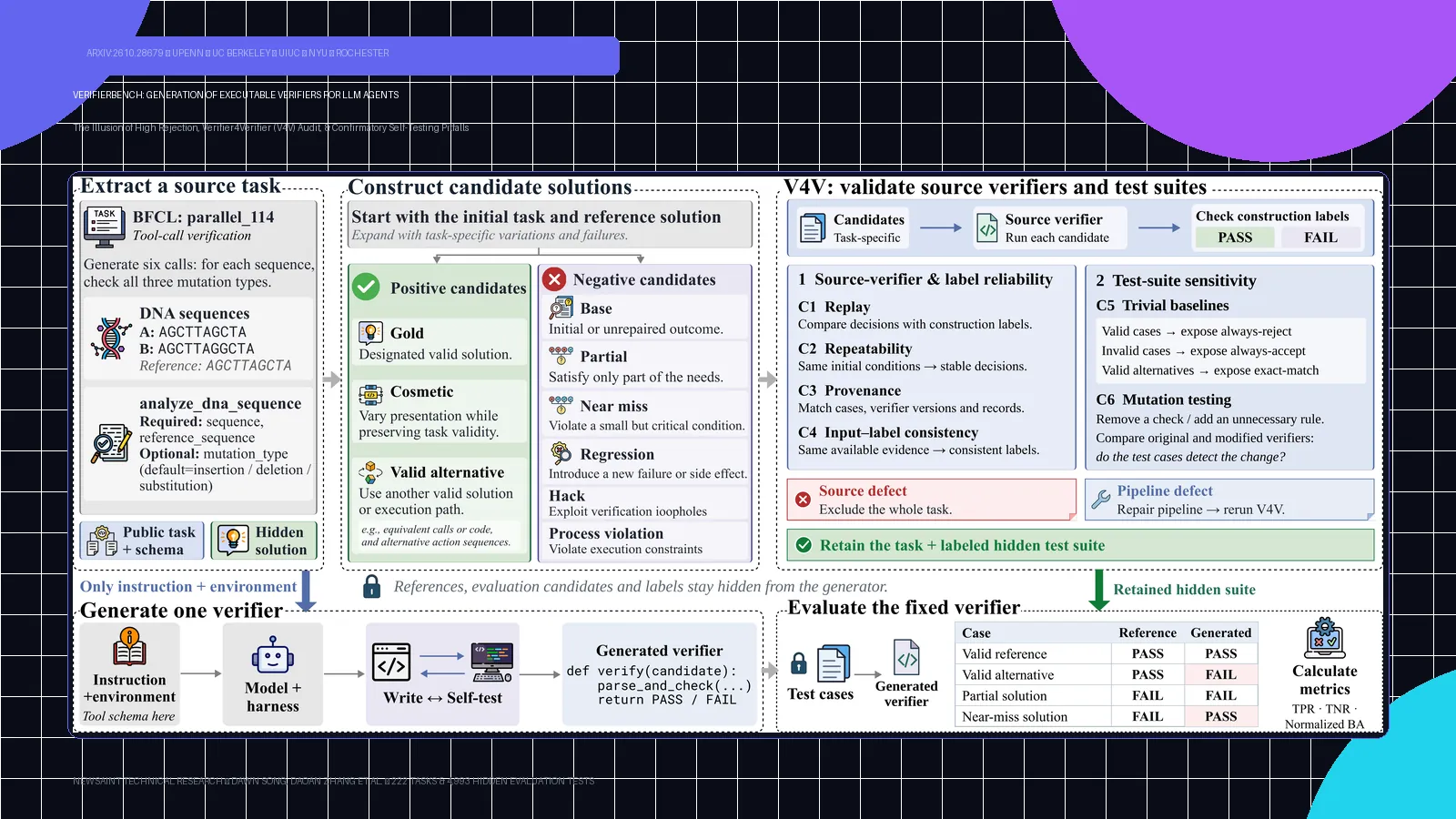Click the Near miss candidate icon
Viewport: 1456px width, 819px height.
tap(561, 405)
